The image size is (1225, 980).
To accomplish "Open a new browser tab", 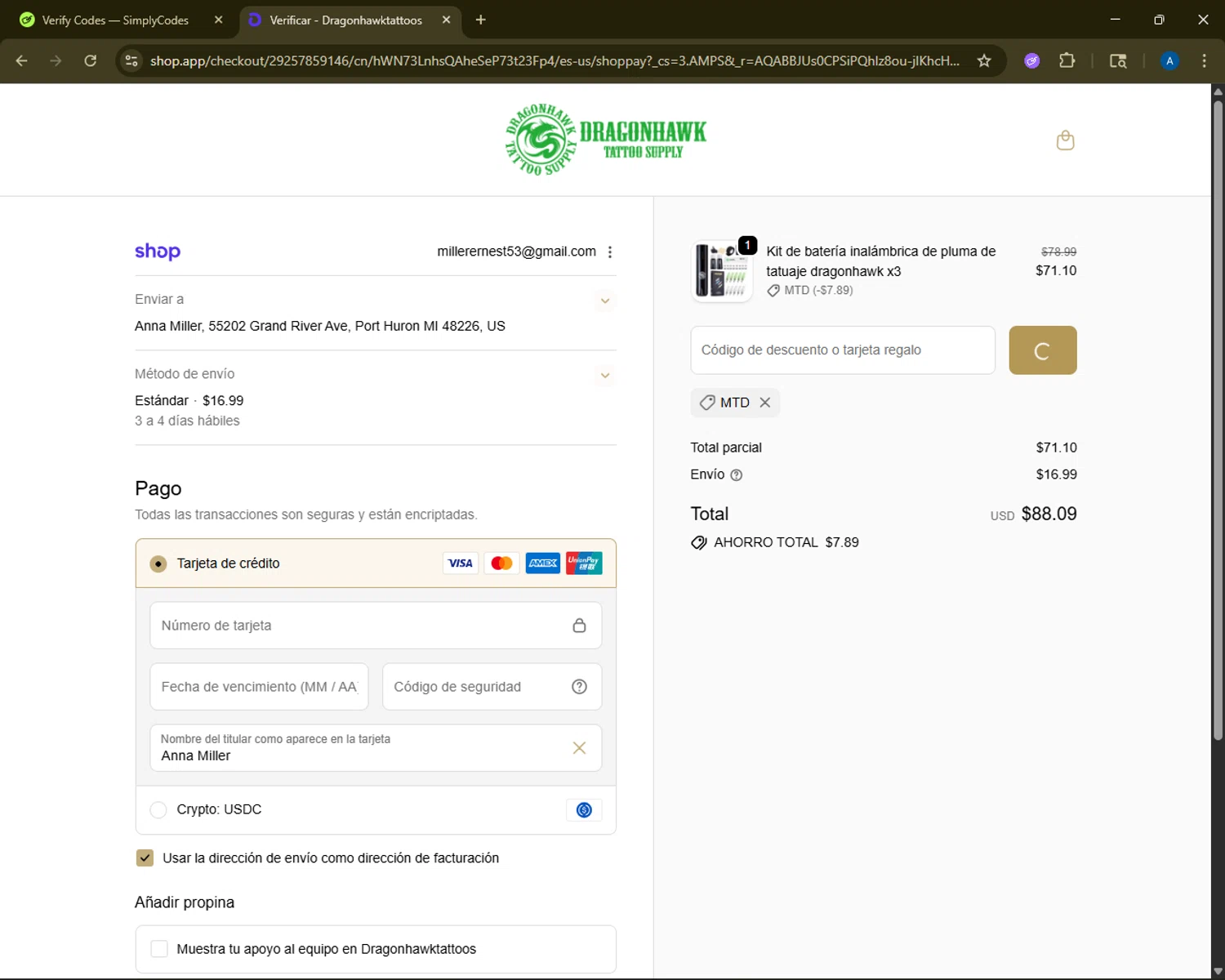I will pyautogui.click(x=480, y=20).
